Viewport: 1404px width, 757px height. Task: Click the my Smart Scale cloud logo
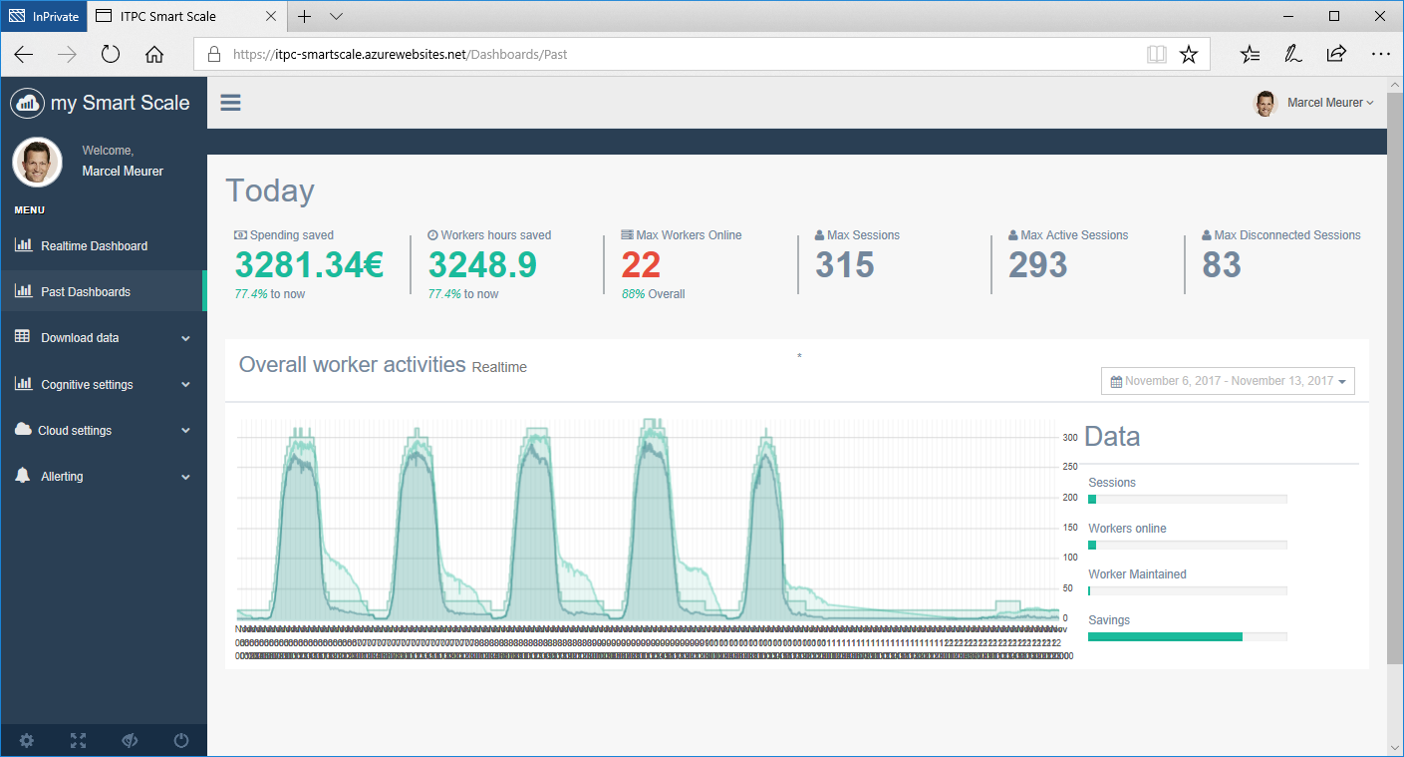click(27, 103)
